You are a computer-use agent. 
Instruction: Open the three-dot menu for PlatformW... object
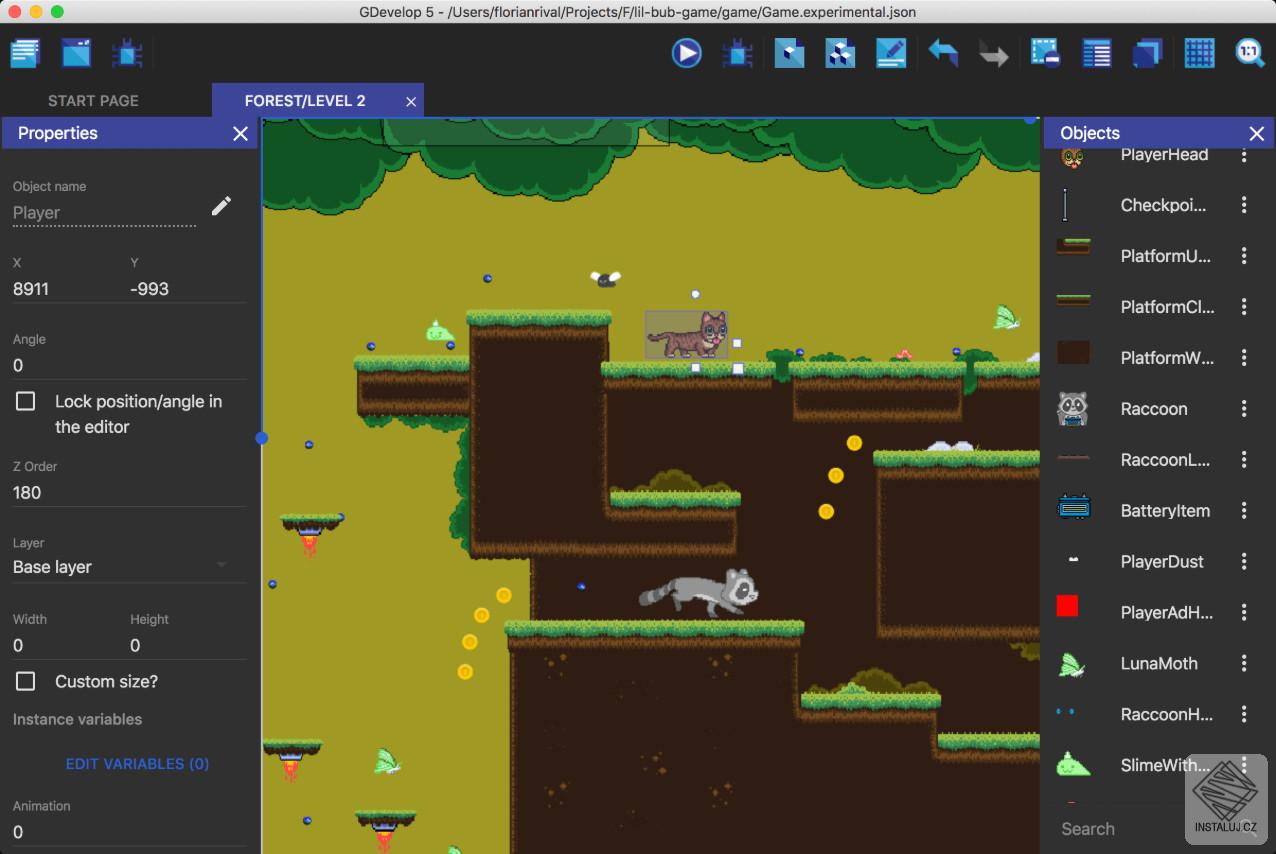pos(1244,358)
